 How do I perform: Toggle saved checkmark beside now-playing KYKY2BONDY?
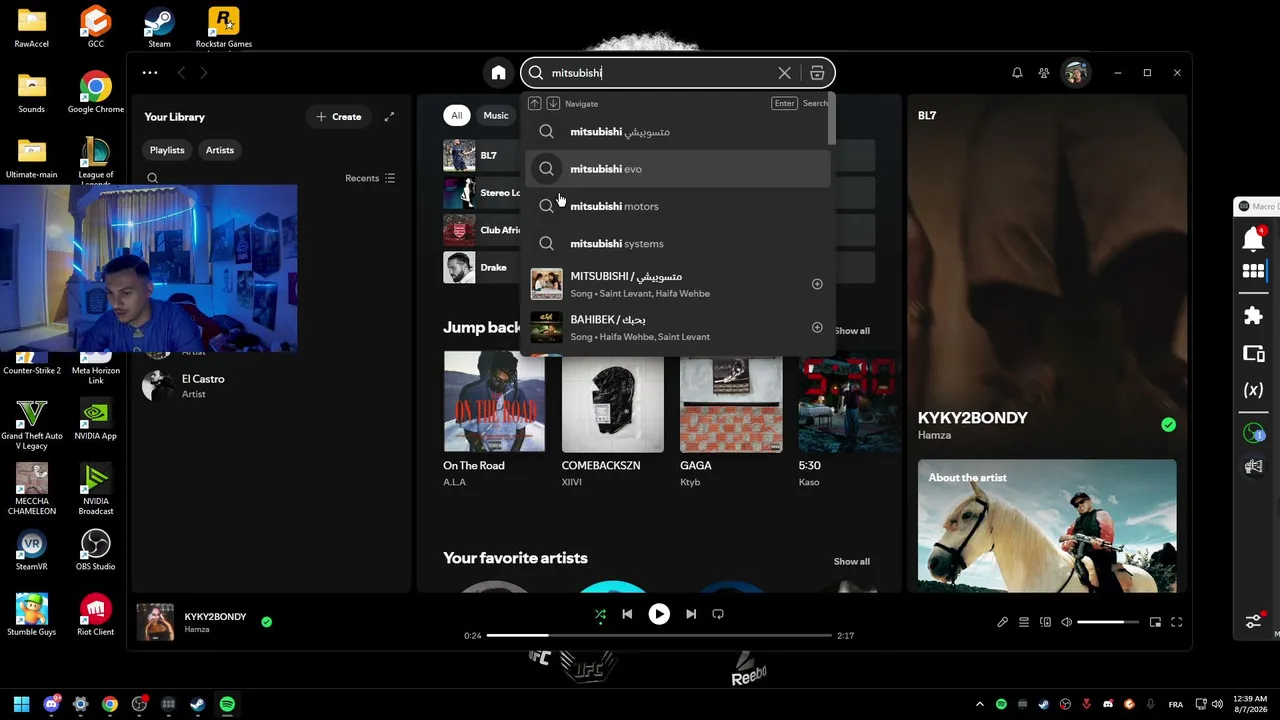[266, 622]
